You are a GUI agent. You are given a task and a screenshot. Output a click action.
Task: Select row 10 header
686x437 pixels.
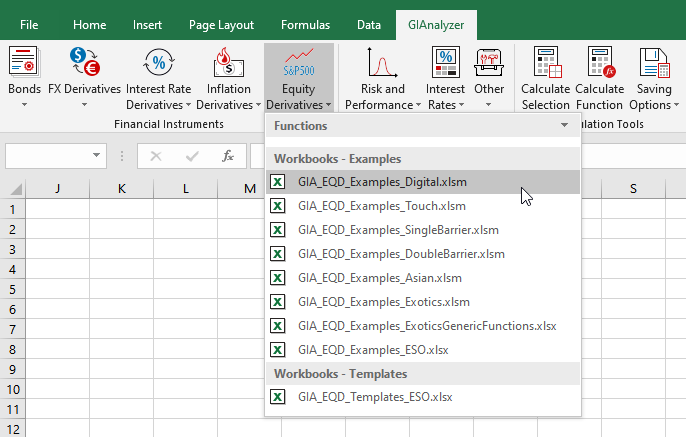click(x=13, y=389)
